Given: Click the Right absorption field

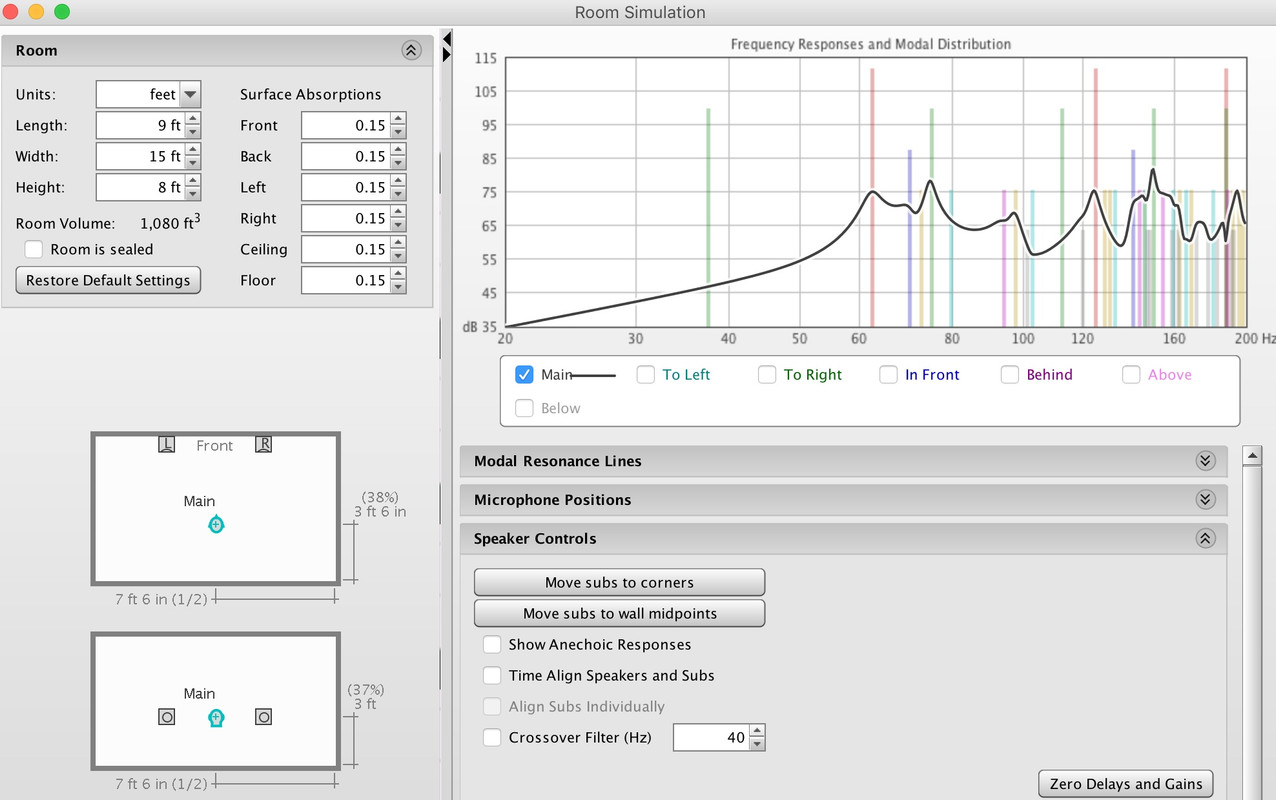Looking at the screenshot, I should [x=346, y=218].
